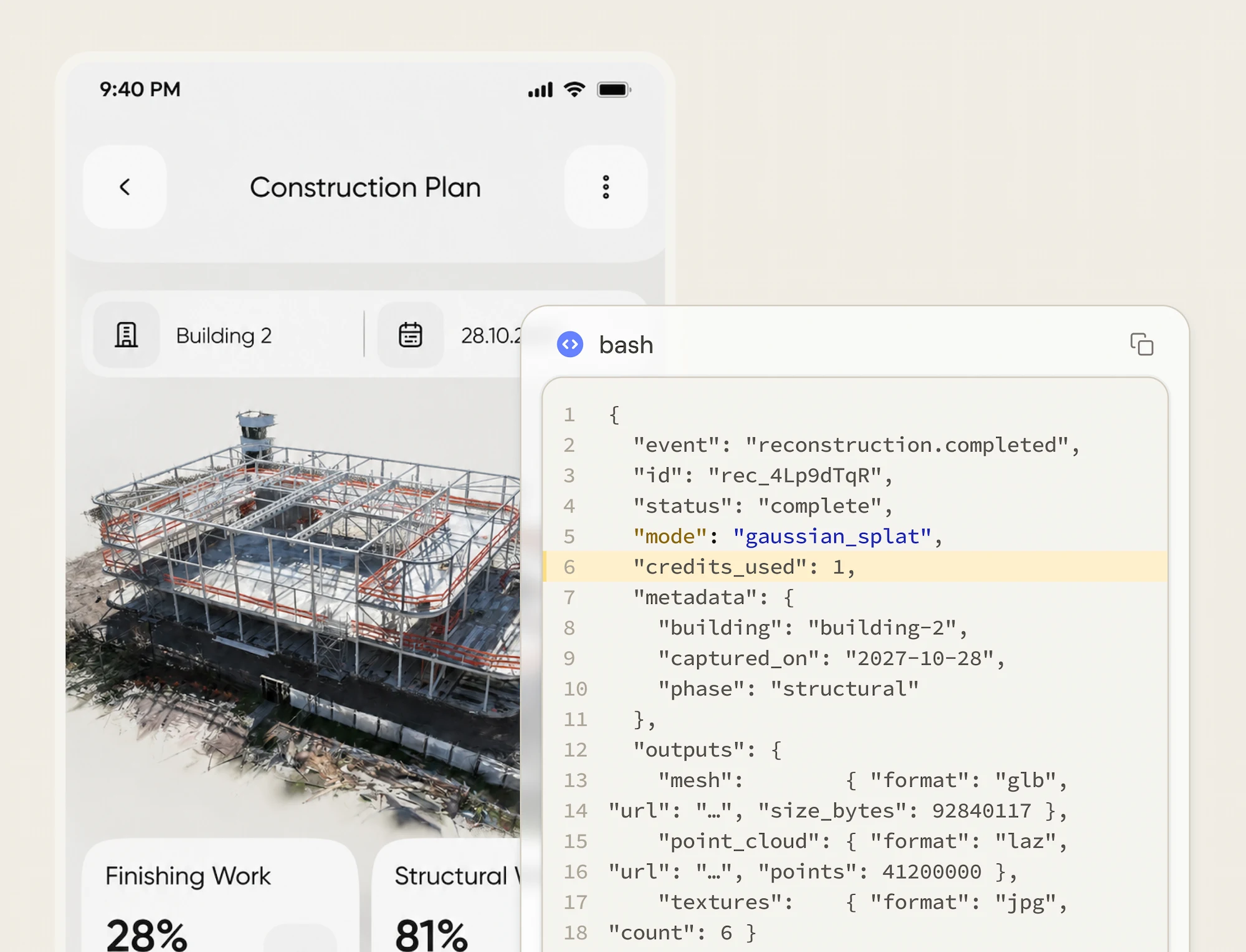The height and width of the screenshot is (952, 1246).
Task: Click the "phase": "structural" line
Action: tap(788, 689)
